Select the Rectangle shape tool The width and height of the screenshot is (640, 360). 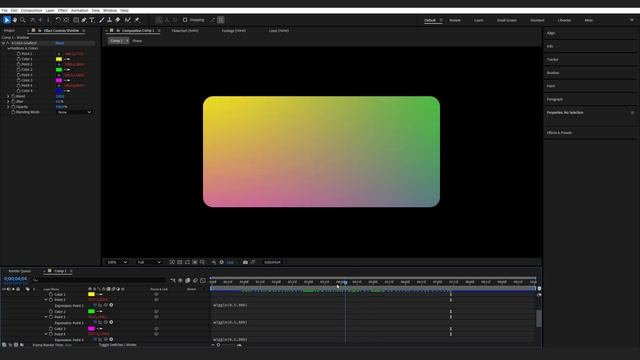76,20
